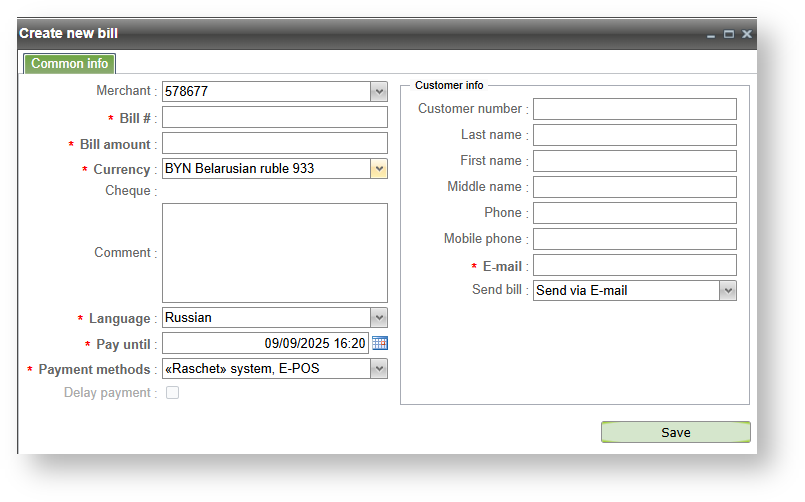Click the Bill # input field

pyautogui.click(x=274, y=118)
